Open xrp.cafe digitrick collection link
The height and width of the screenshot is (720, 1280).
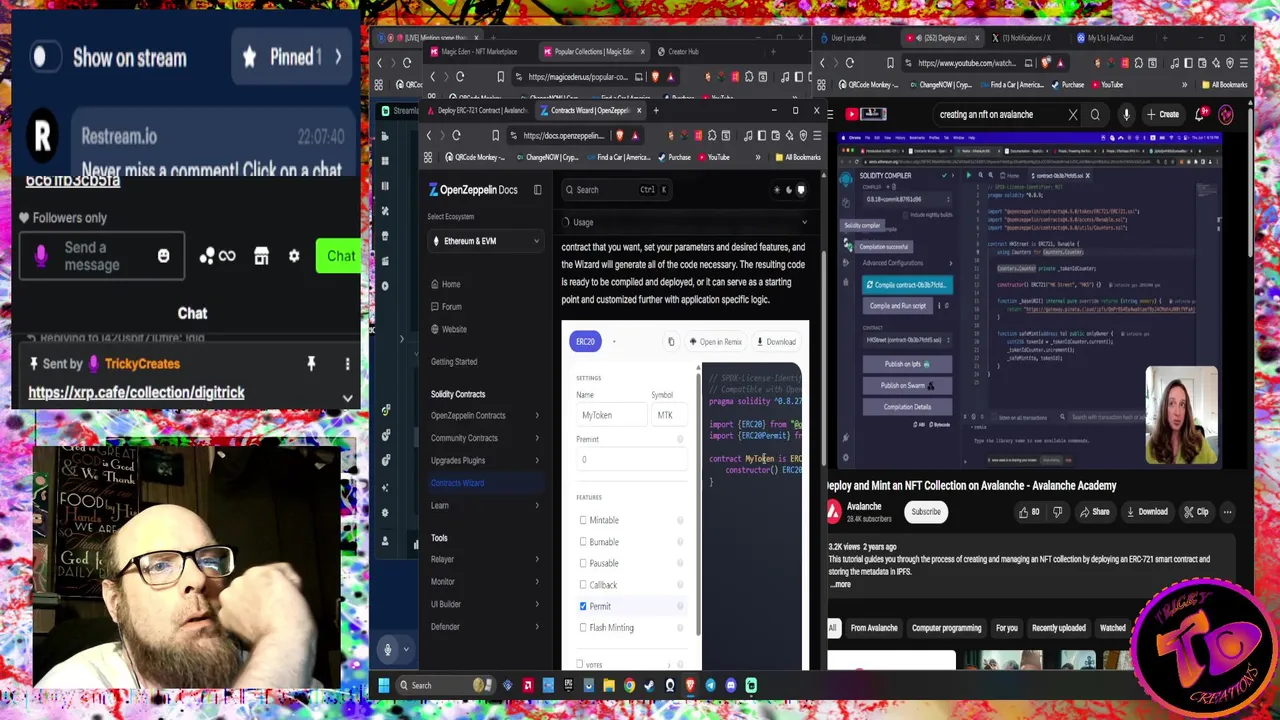point(136,393)
